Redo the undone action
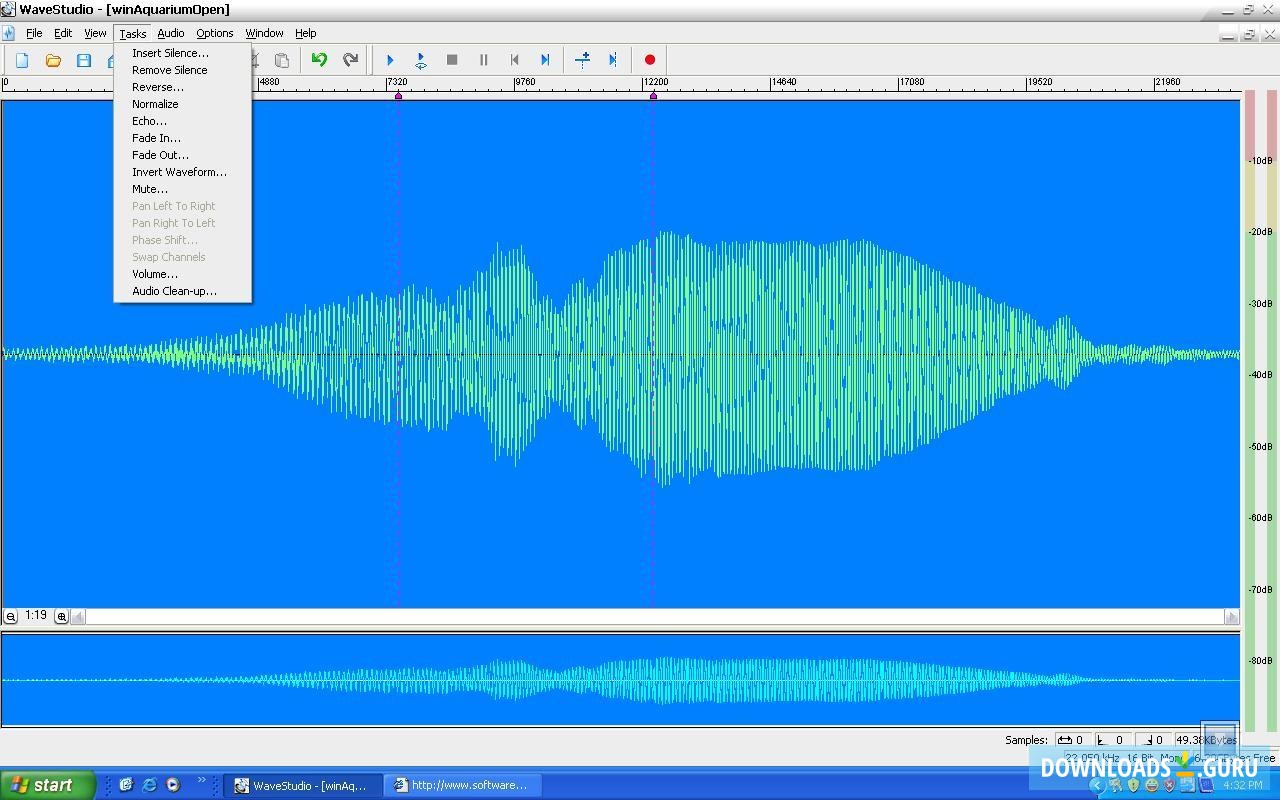The width and height of the screenshot is (1280, 800). 350,60
